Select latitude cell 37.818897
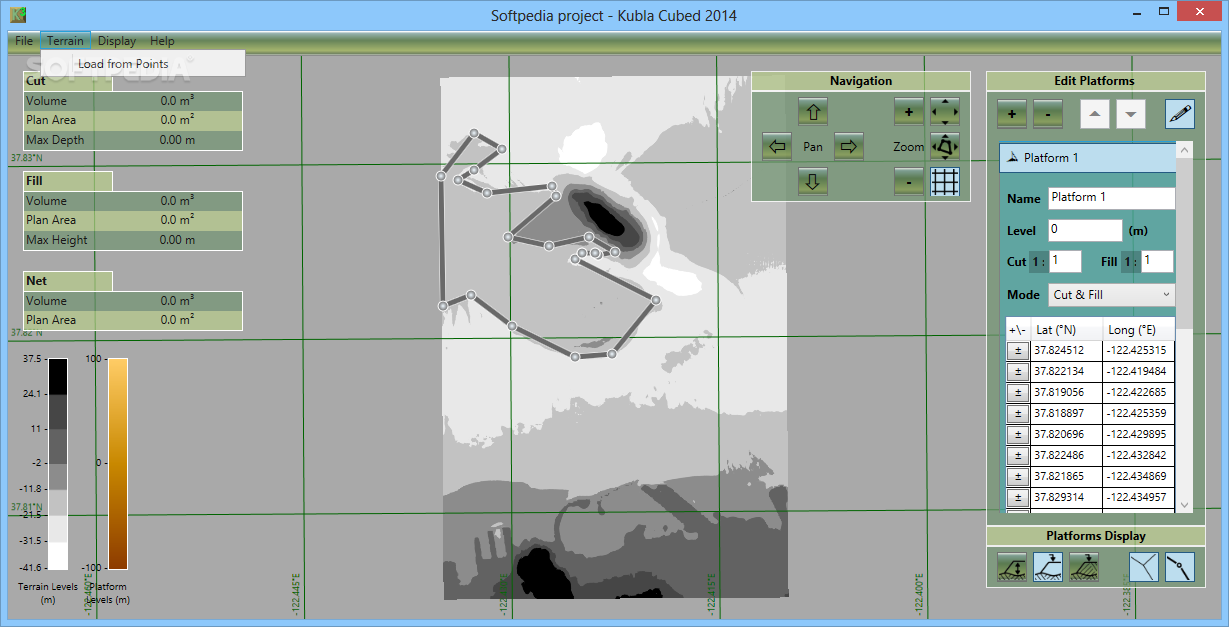1229x627 pixels. pyautogui.click(x=1066, y=414)
